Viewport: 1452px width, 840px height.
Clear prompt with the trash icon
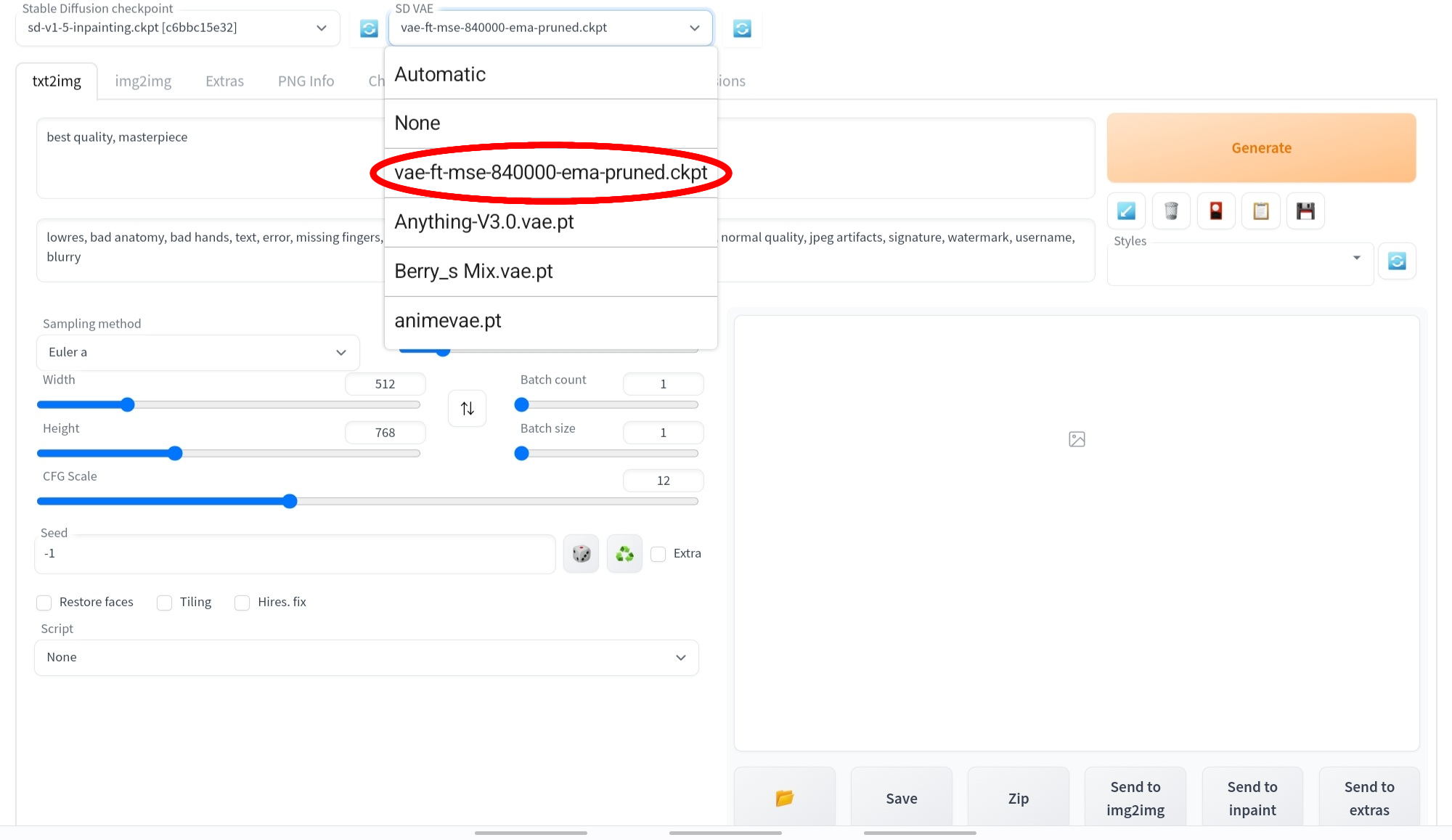(1171, 211)
